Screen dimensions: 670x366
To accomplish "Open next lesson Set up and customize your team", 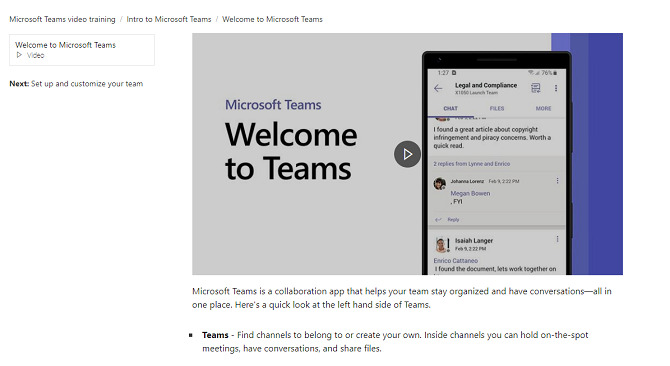I will click(87, 84).
